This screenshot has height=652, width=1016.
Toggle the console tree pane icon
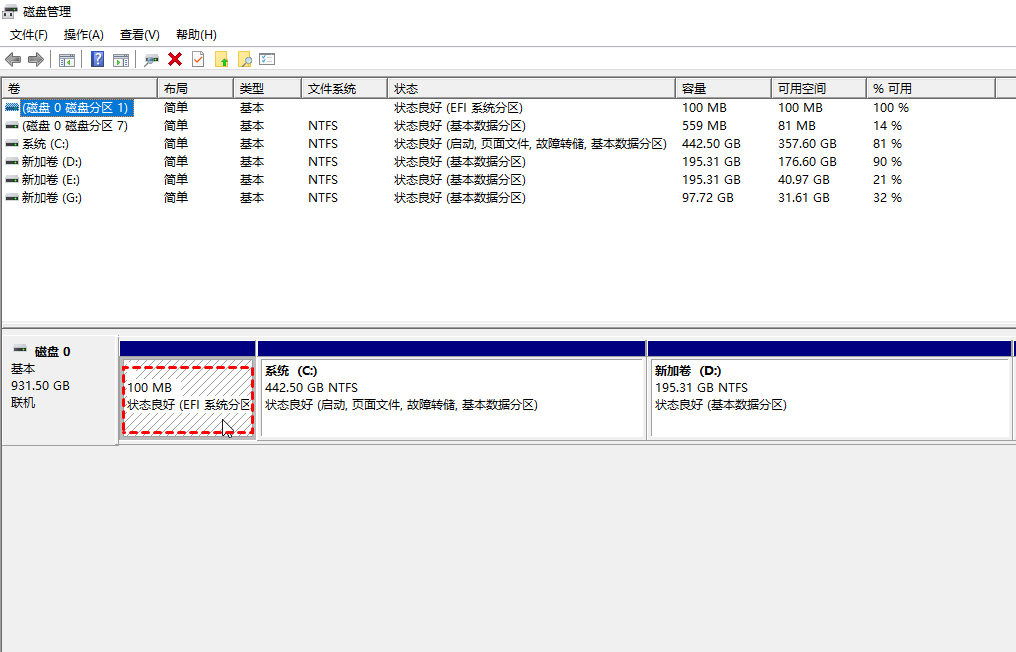[67, 60]
